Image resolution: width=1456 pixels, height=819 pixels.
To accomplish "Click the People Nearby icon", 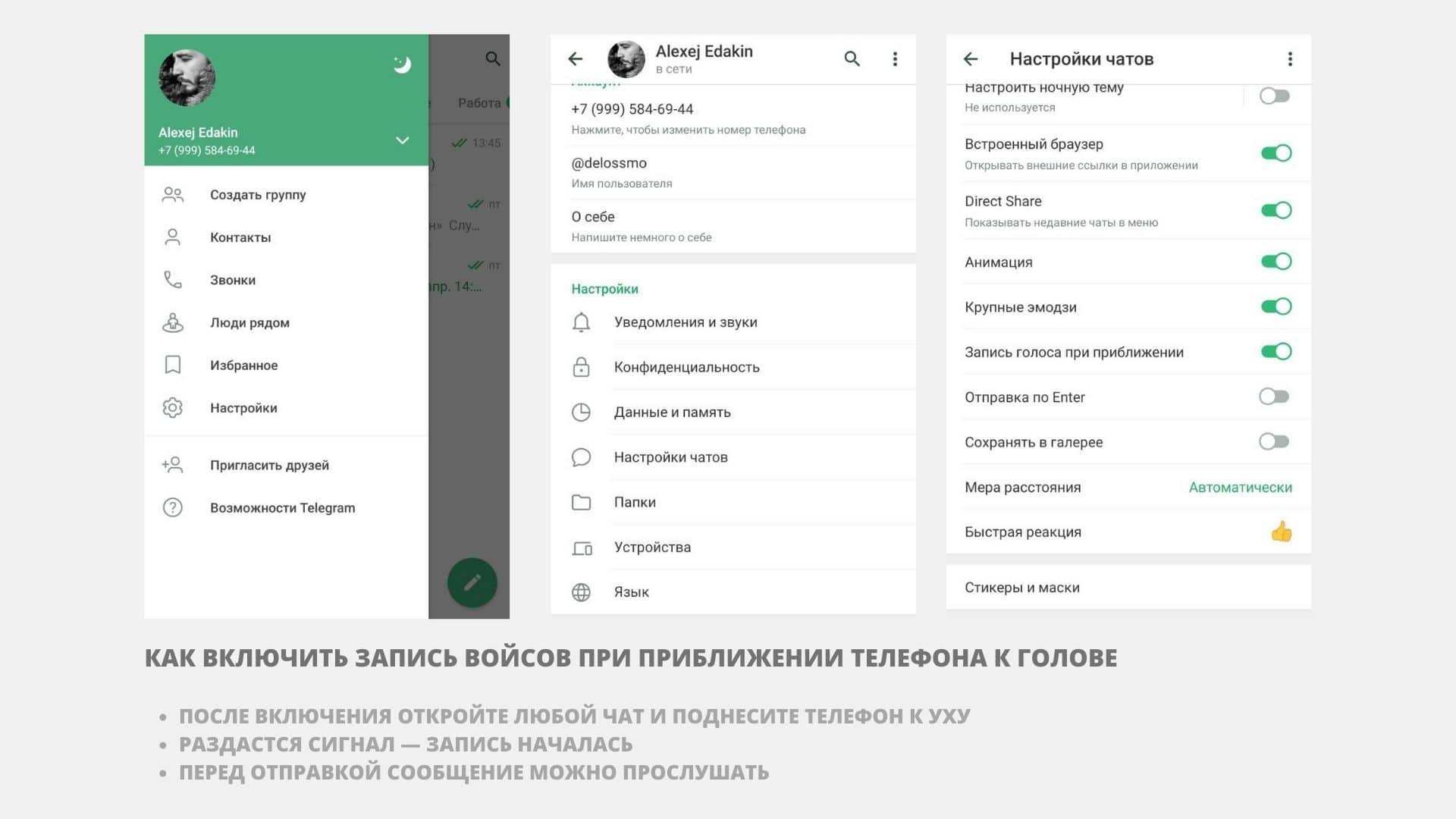I will 173,322.
